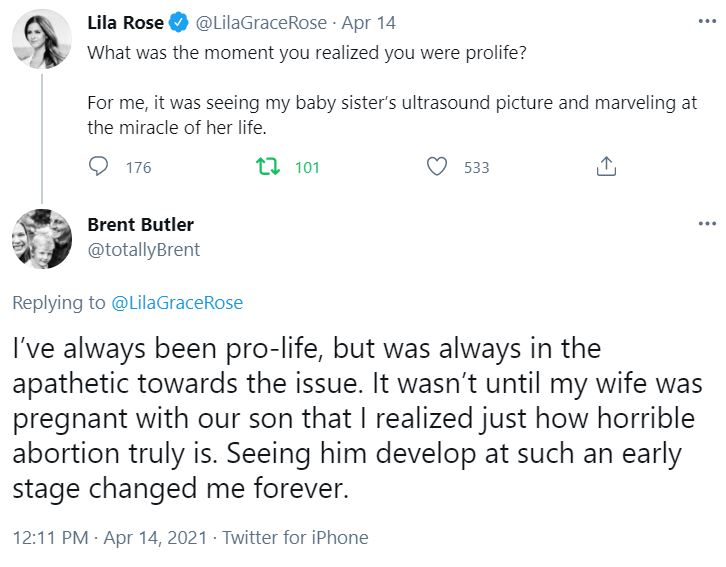Viewport: 726px width, 567px height.
Task: Open Brent Butler's profile picture
Action: (41, 238)
